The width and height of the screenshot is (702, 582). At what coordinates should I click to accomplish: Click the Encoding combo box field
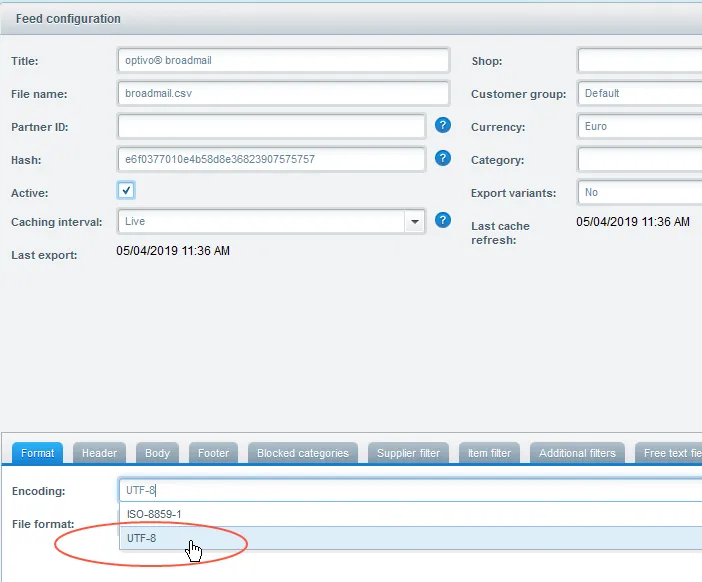410,490
